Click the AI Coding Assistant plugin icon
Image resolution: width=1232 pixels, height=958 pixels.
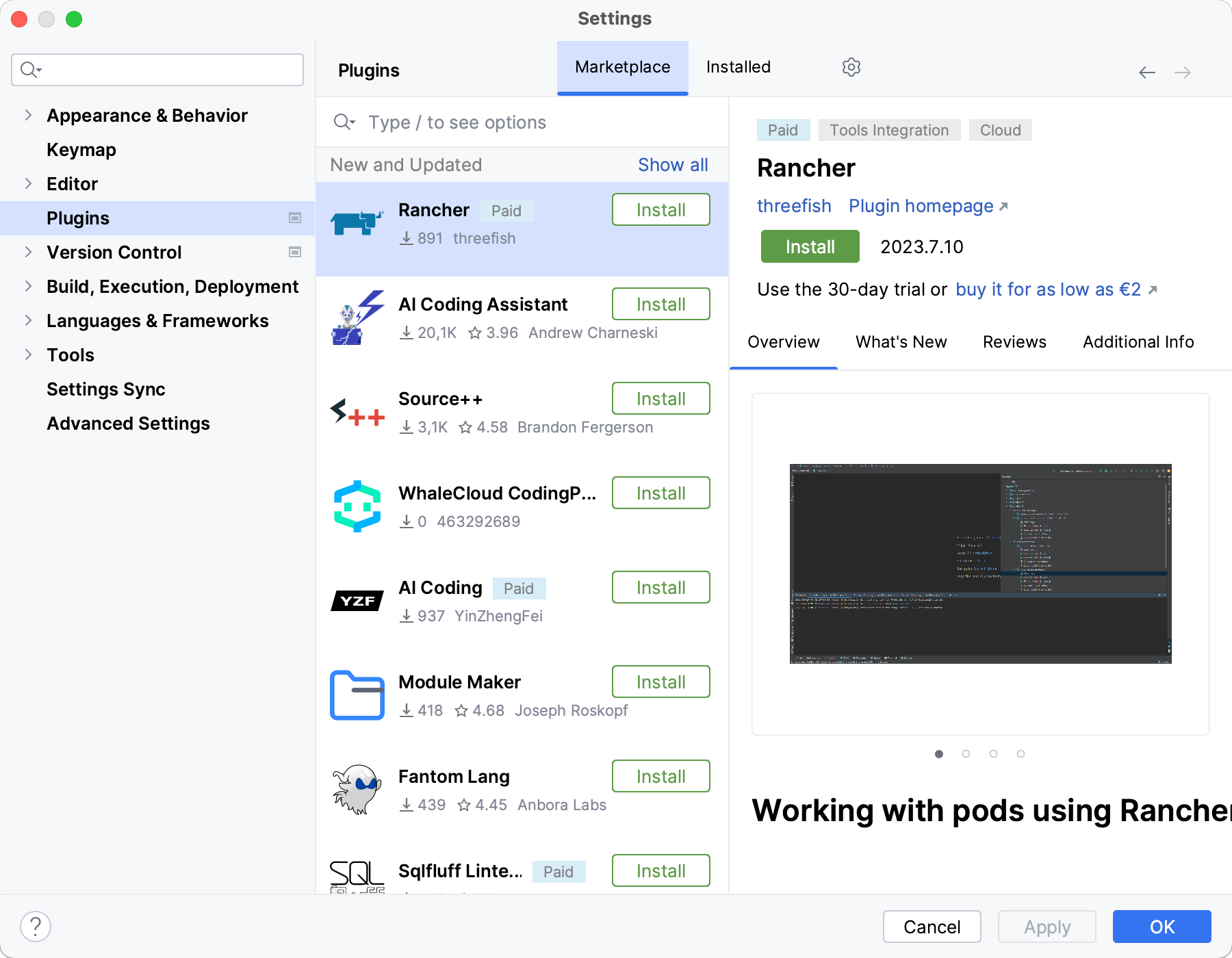[357, 318]
